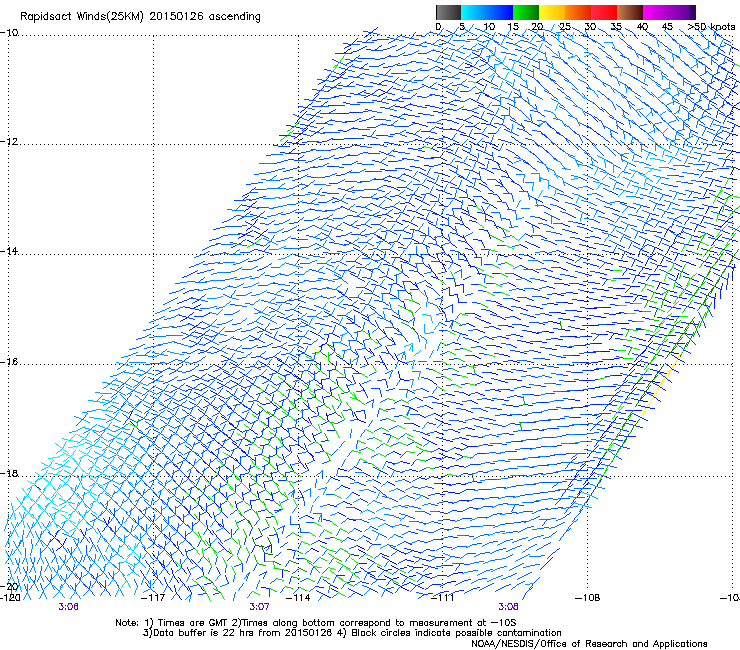Click the orange 25-30 knots legend swatch
This screenshot has width=740, height=650.
tap(578, 12)
